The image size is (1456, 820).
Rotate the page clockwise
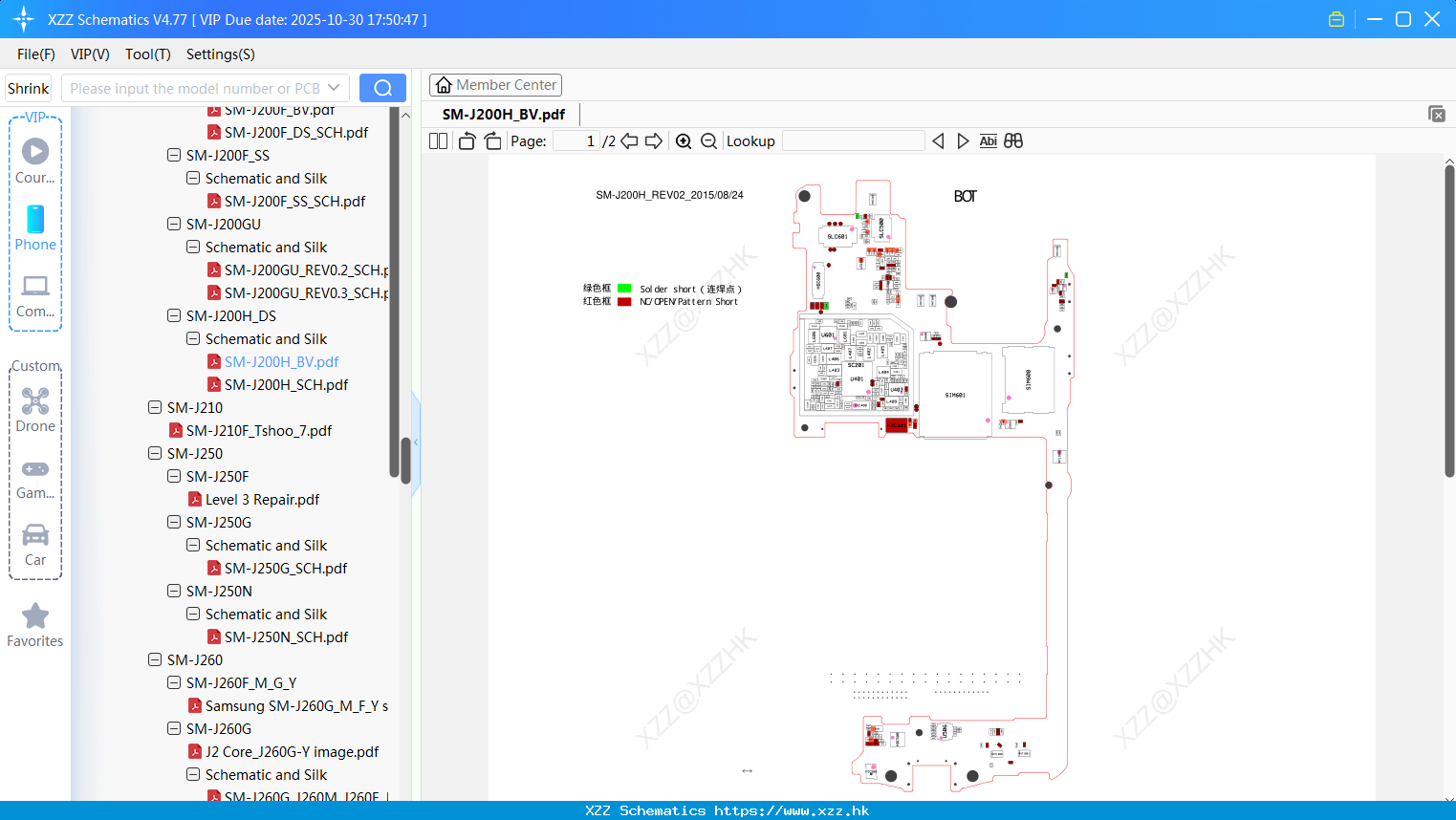[492, 141]
